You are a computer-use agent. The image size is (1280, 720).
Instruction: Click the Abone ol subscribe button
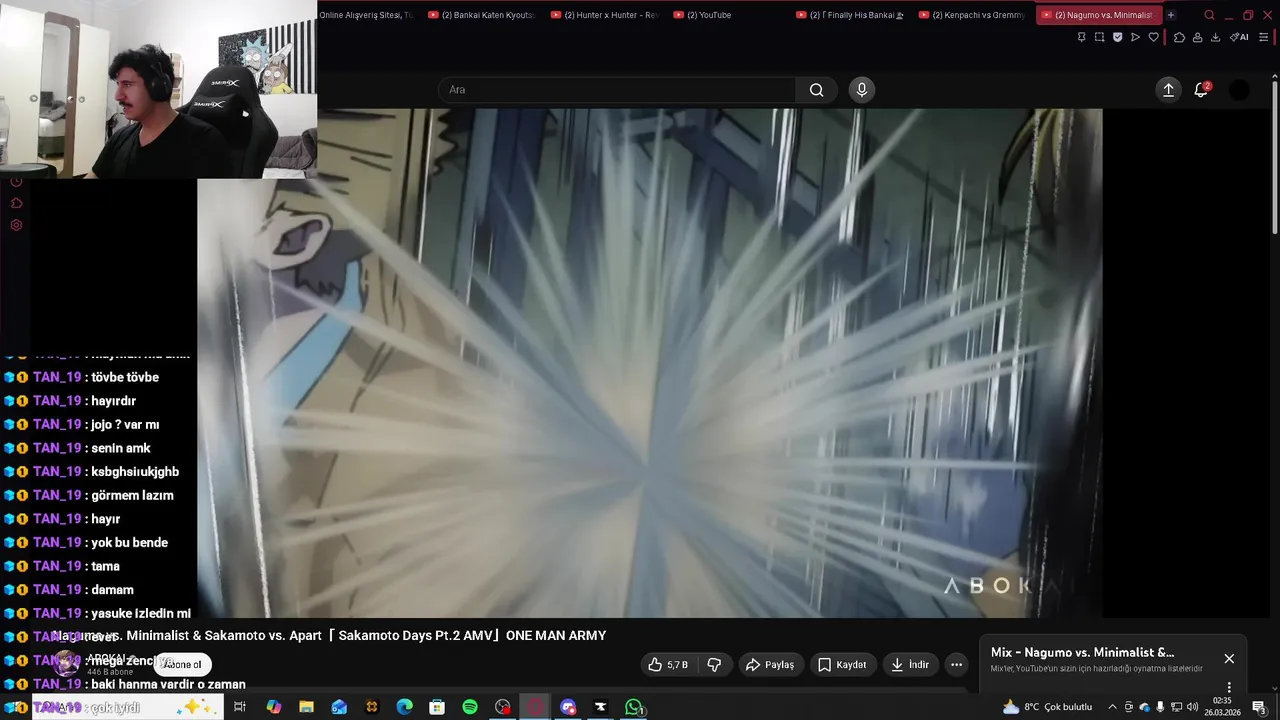click(x=182, y=665)
